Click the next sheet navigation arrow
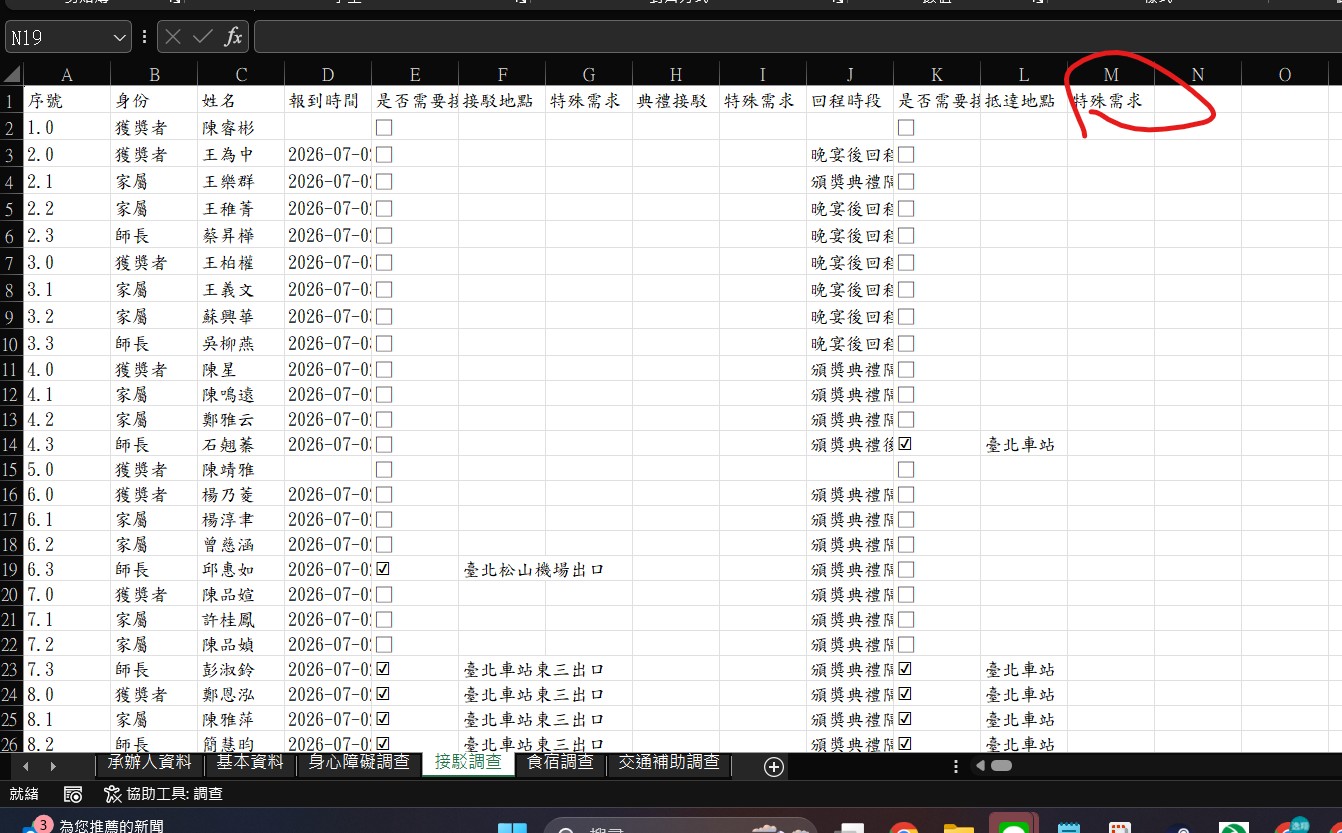Viewport: 1342px width, 833px height. (x=53, y=766)
